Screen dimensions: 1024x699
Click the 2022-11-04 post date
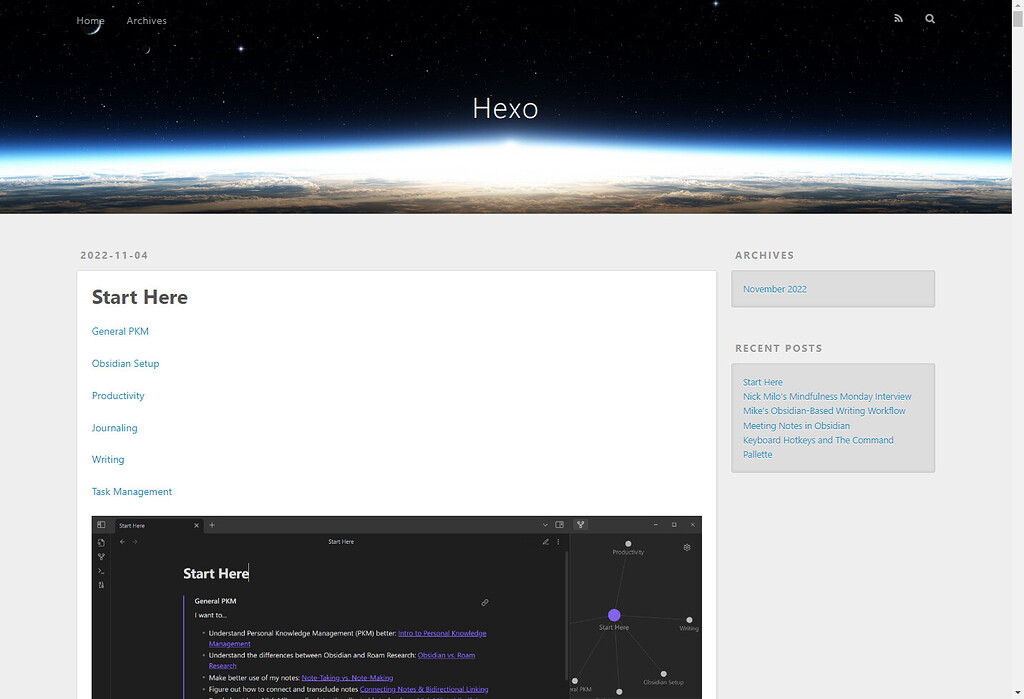(114, 255)
